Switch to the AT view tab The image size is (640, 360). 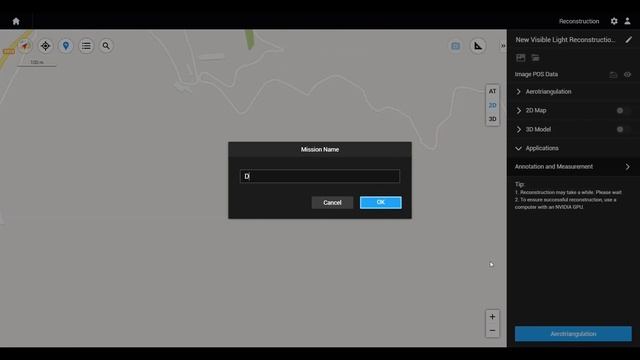[493, 91]
